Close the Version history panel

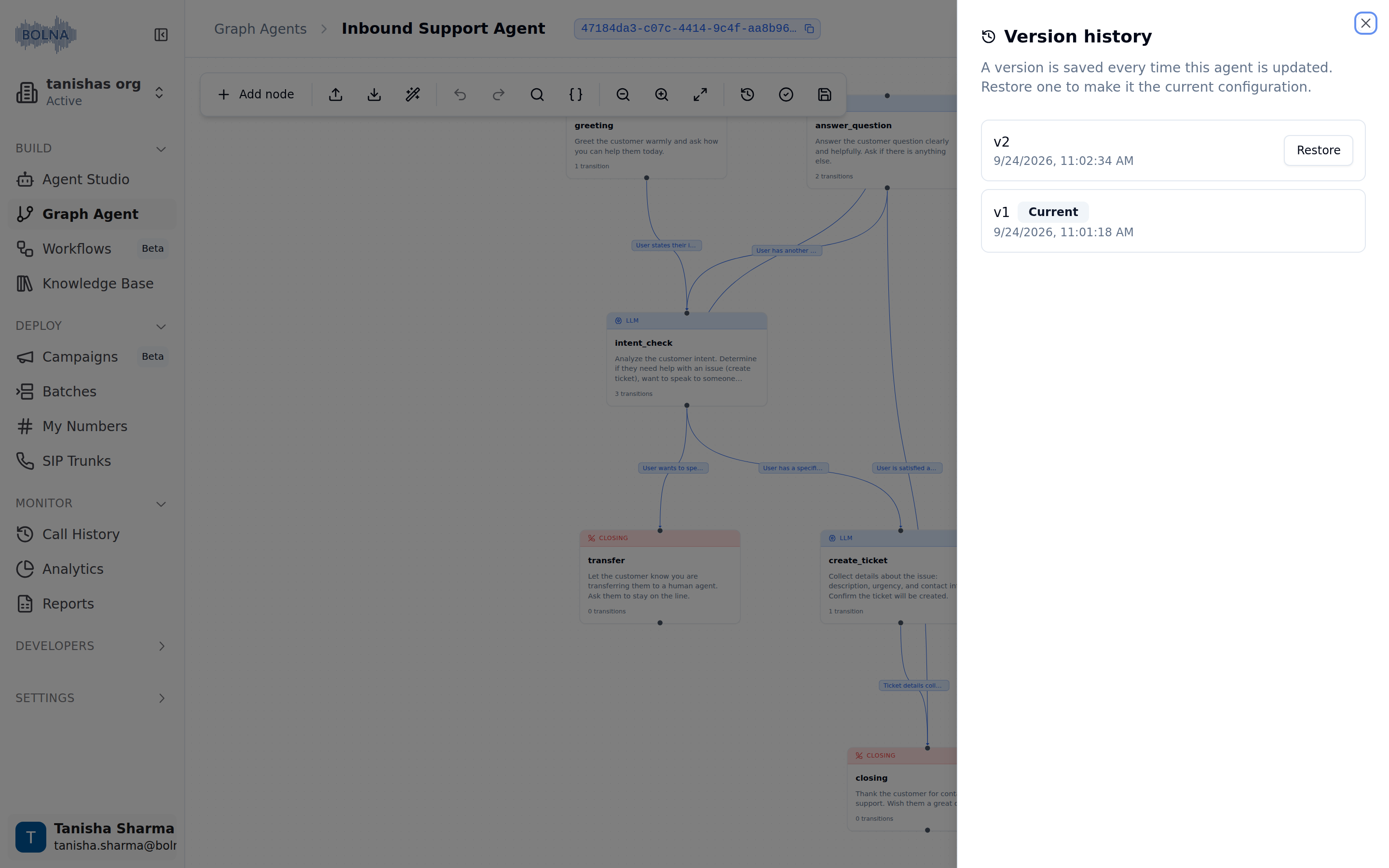coord(1365,23)
